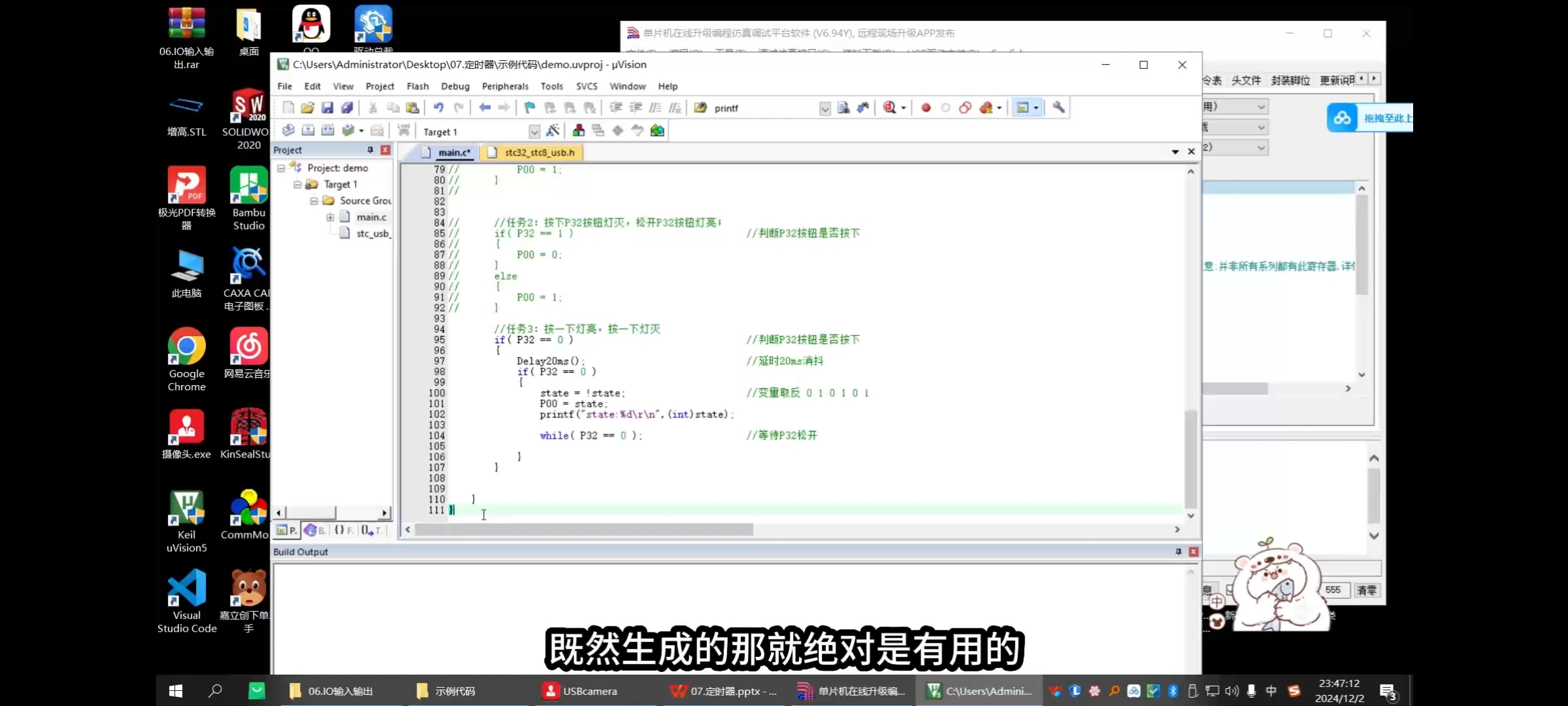This screenshot has width=1568, height=706.
Task: Click the Save All icon
Action: point(347,108)
